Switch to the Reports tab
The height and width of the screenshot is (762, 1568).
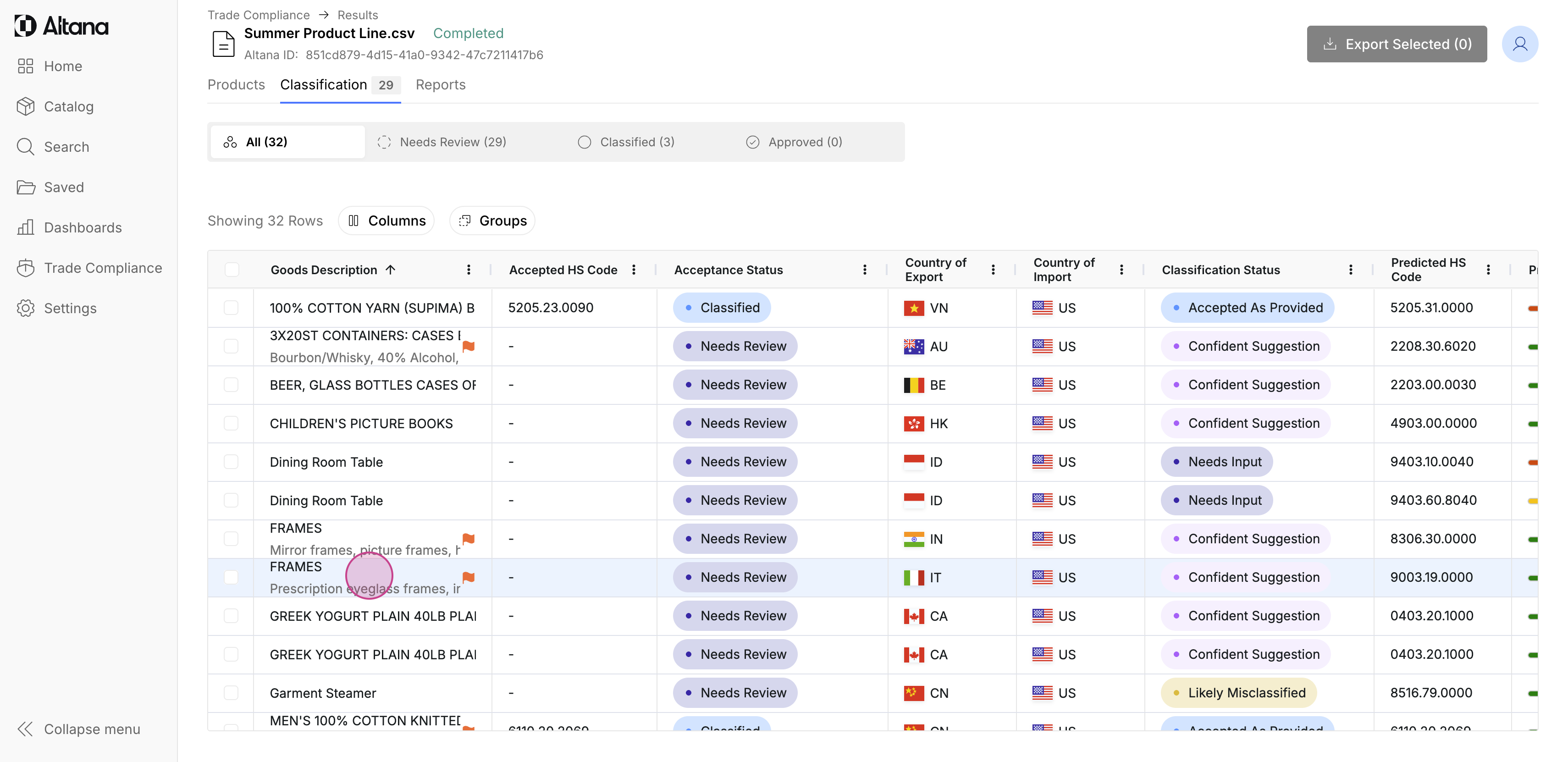pos(440,85)
